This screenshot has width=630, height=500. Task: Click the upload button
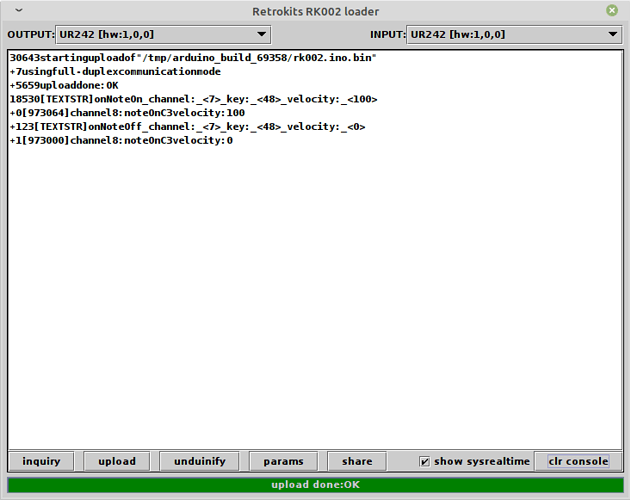(117, 461)
